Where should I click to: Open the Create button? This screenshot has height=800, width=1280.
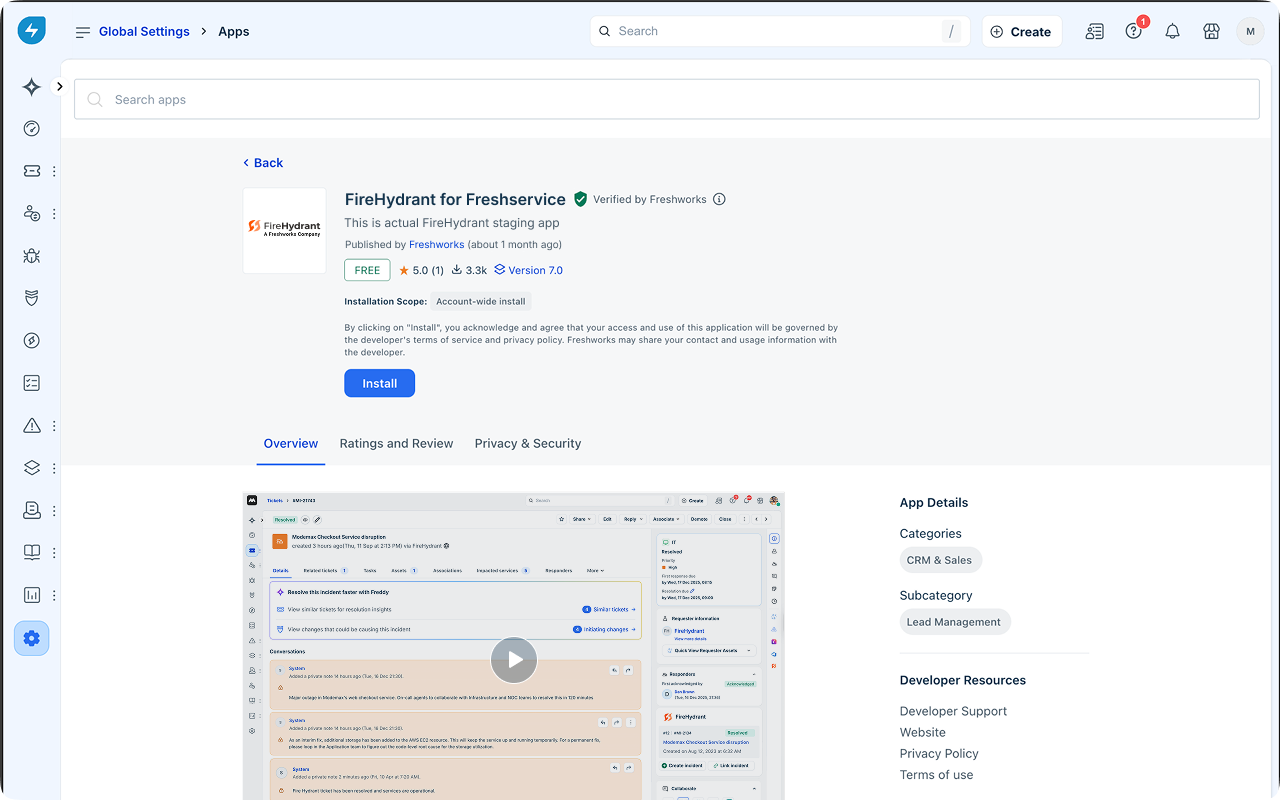pos(1021,31)
